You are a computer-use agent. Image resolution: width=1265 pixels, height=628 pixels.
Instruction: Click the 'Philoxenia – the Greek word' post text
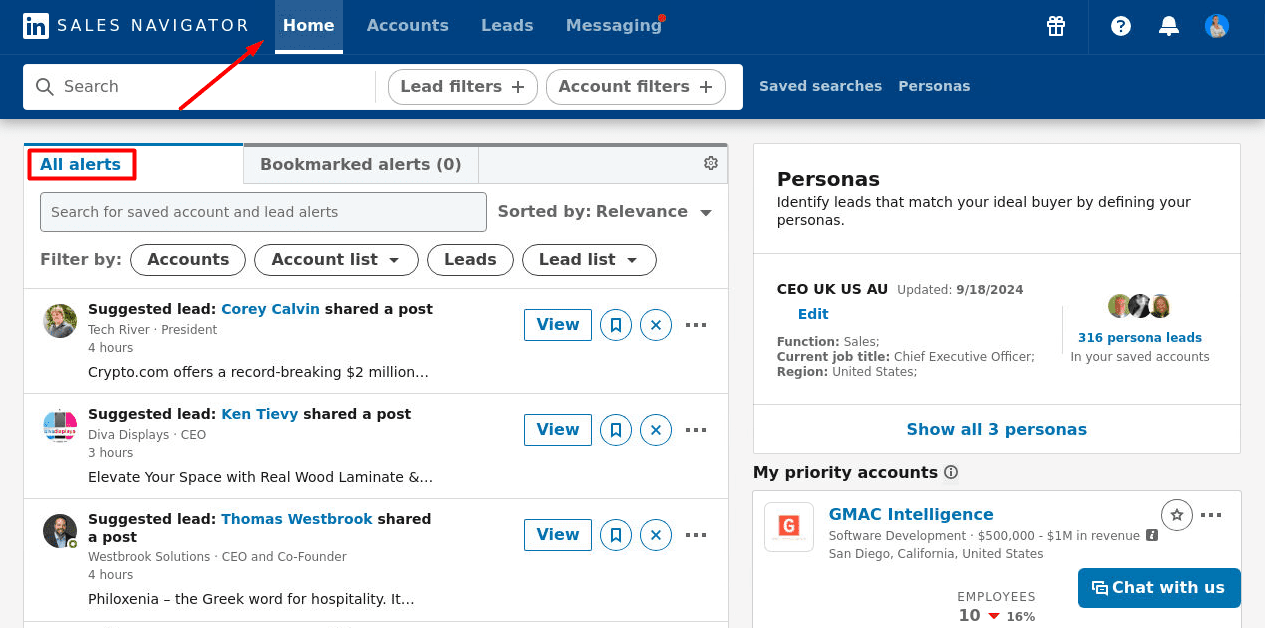tap(251, 600)
